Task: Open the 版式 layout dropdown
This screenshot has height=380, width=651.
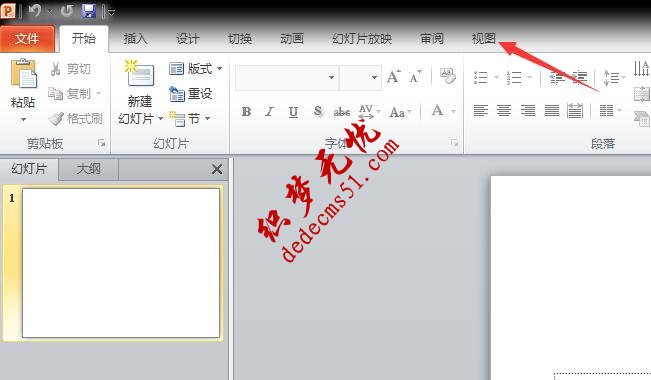Action: (195, 69)
